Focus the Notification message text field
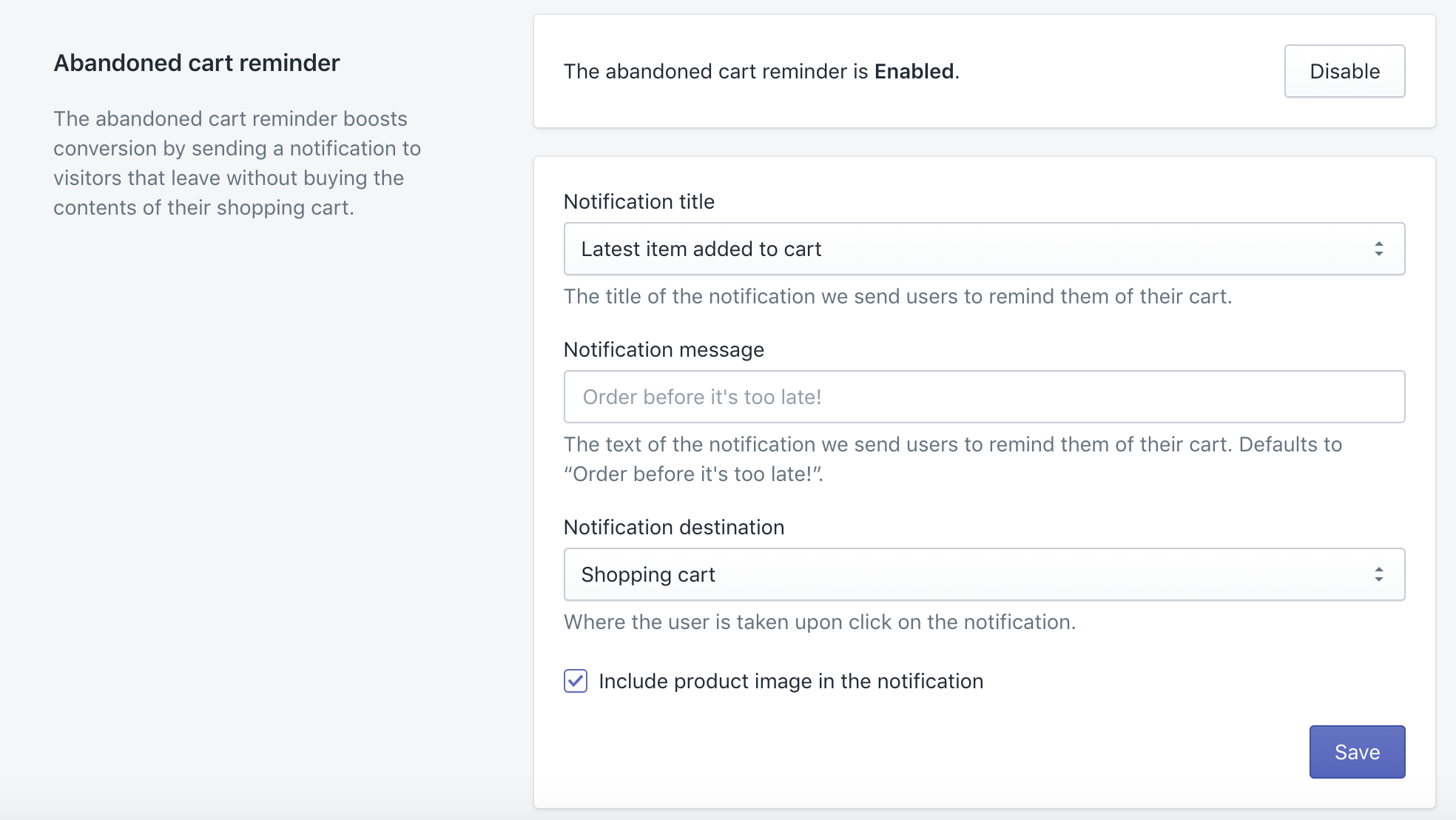The image size is (1456, 820). (x=984, y=397)
